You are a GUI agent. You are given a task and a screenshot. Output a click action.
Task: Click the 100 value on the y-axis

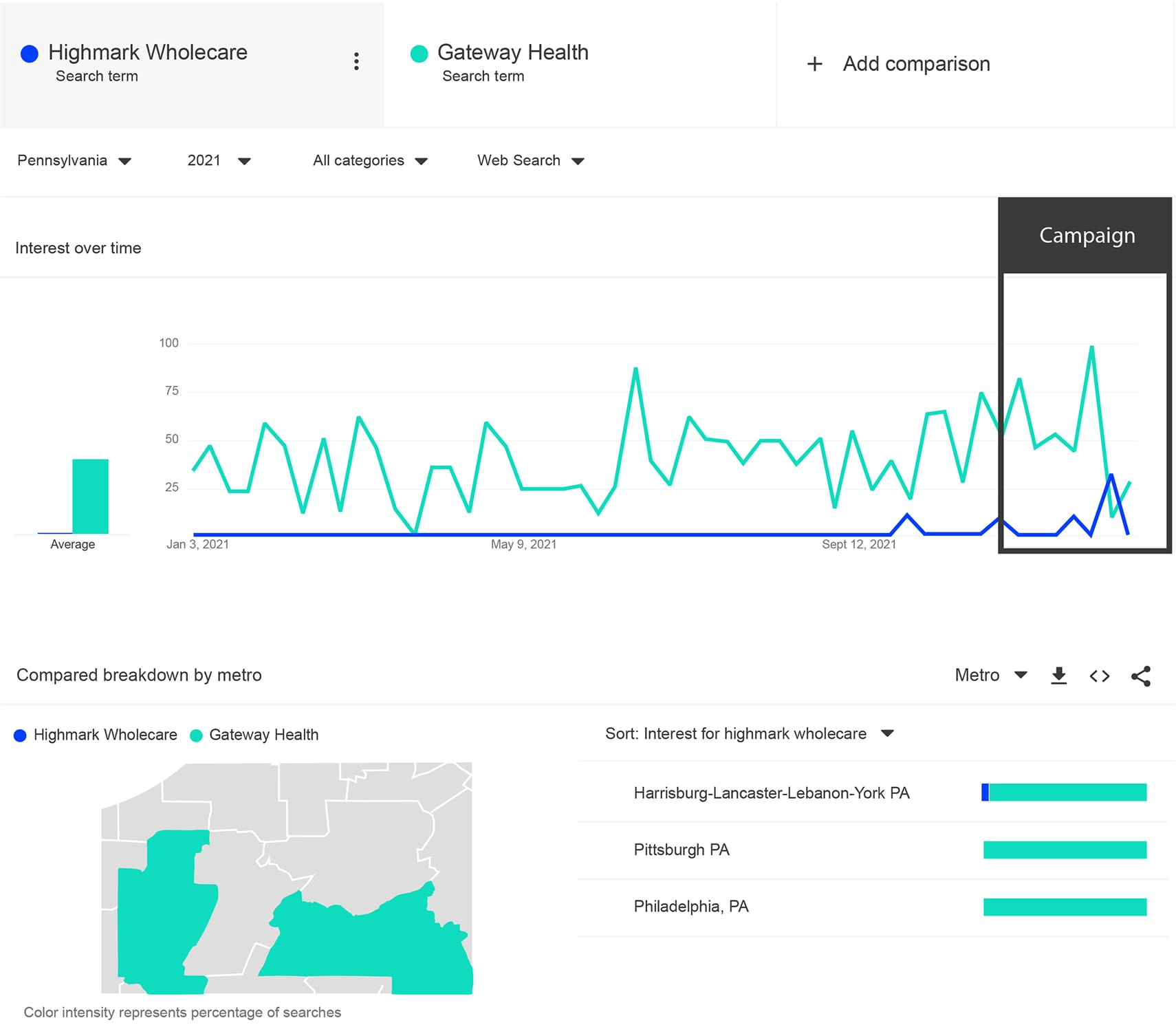168,343
